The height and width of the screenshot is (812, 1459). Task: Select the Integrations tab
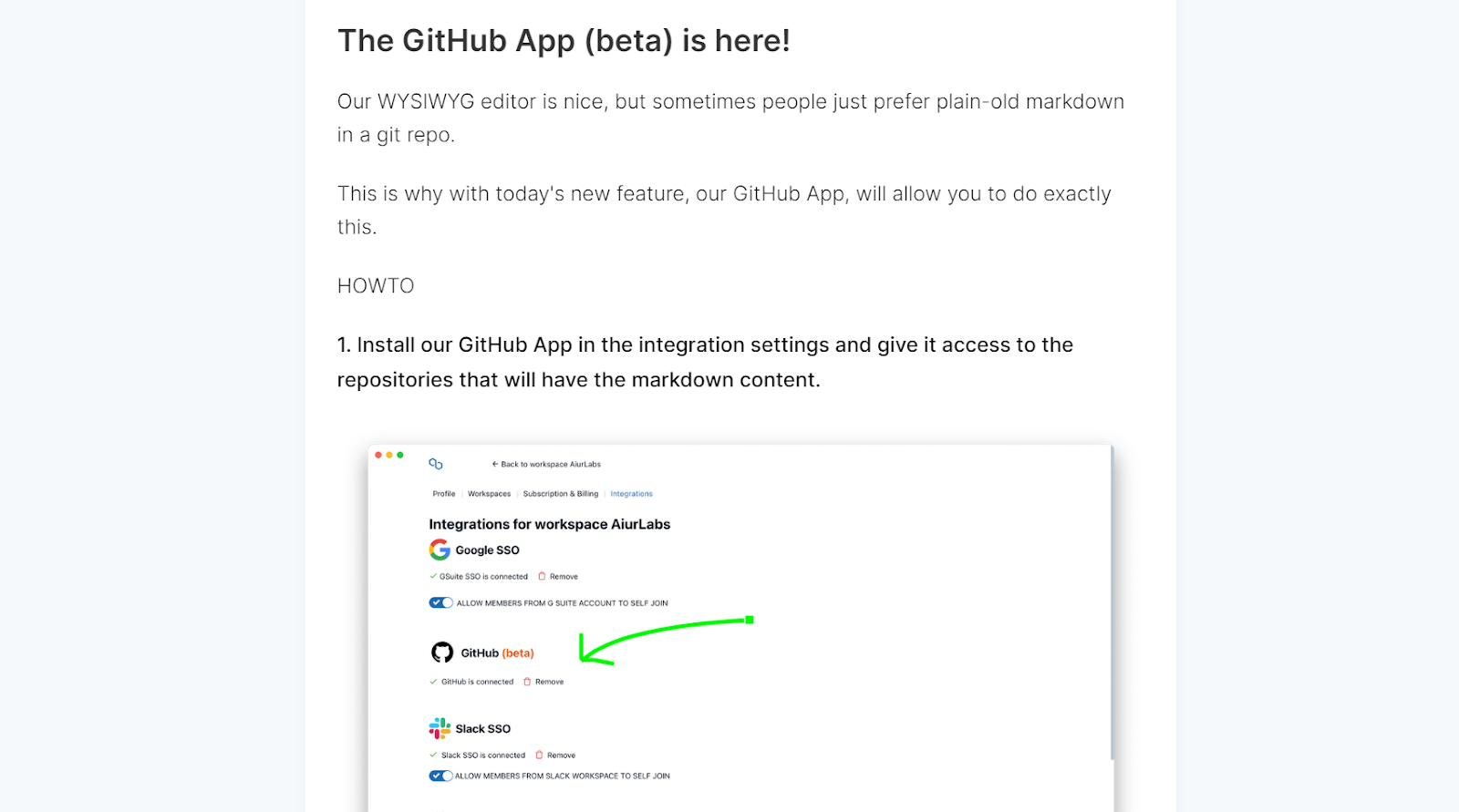coord(632,493)
